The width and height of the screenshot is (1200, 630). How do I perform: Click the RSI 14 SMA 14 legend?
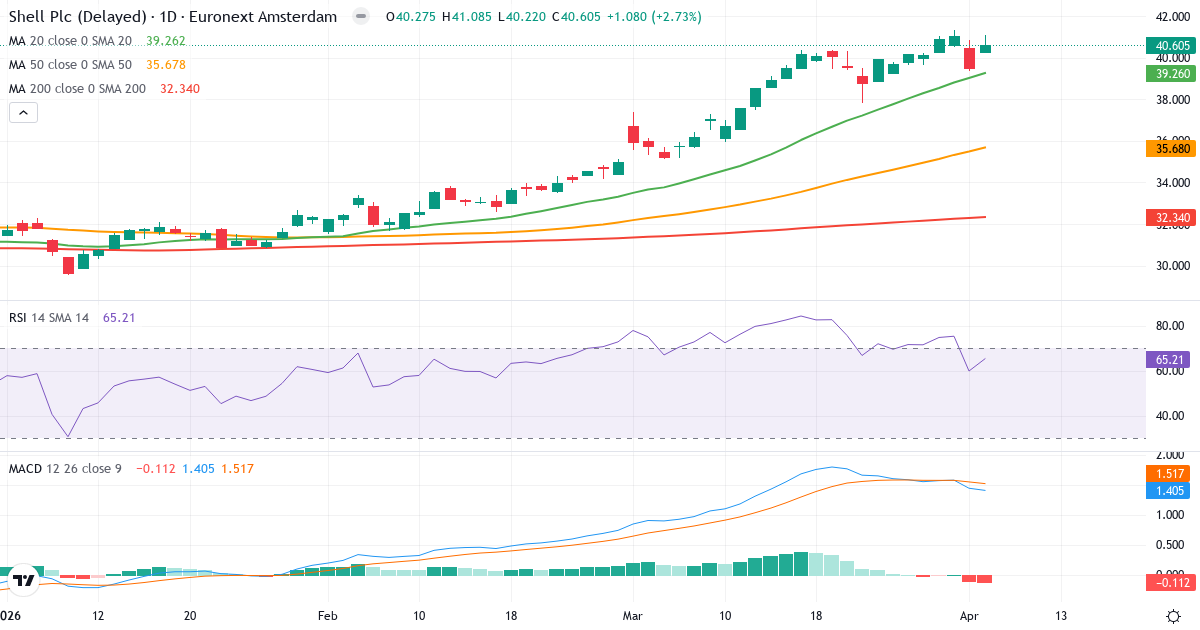(x=49, y=317)
